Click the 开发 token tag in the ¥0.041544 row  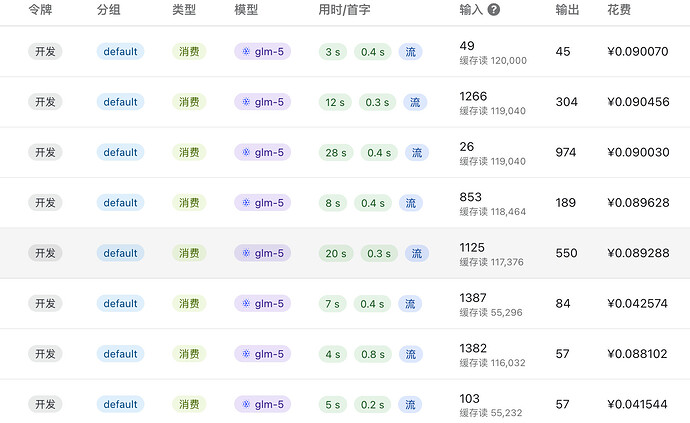pyautogui.click(x=45, y=405)
